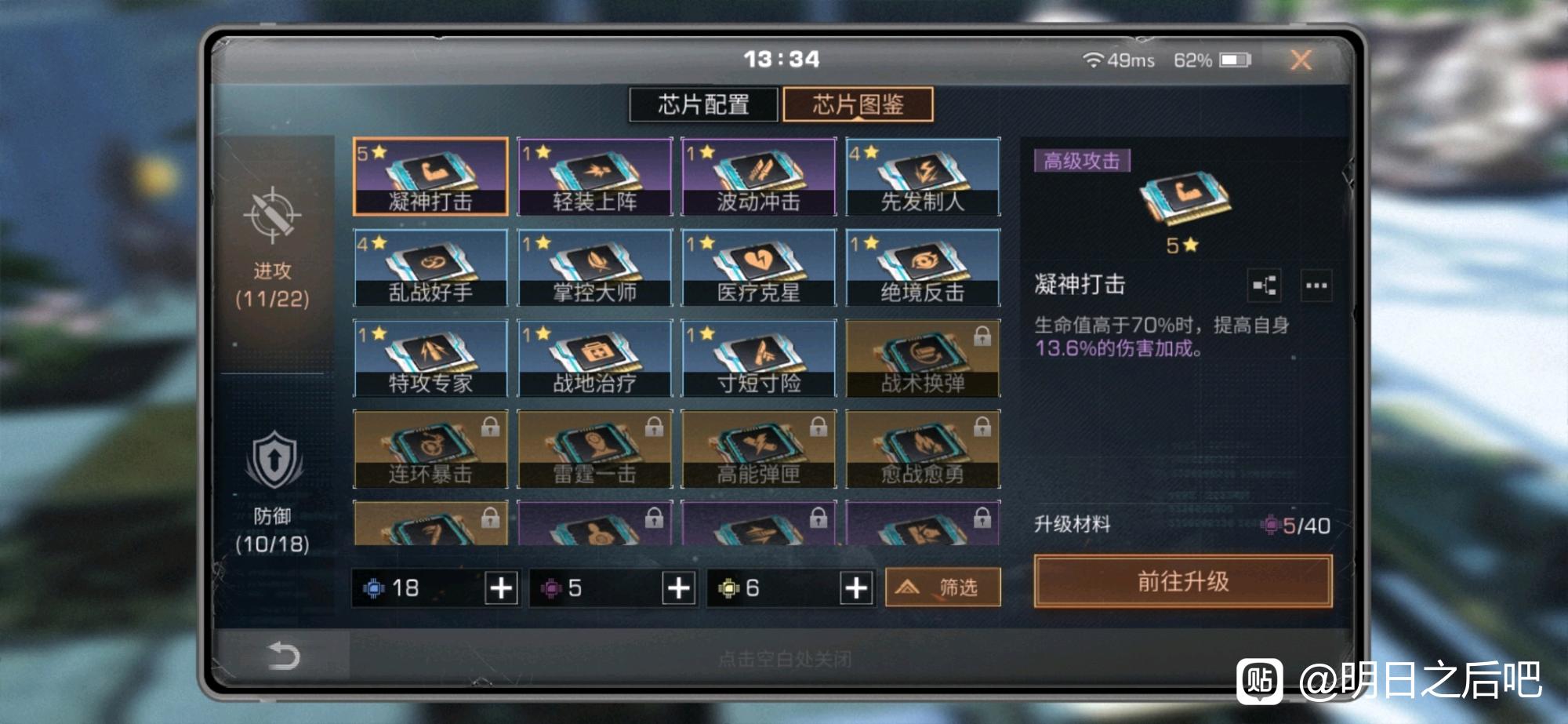Add more purple chip material
This screenshot has height=724, width=1568.
[678, 588]
